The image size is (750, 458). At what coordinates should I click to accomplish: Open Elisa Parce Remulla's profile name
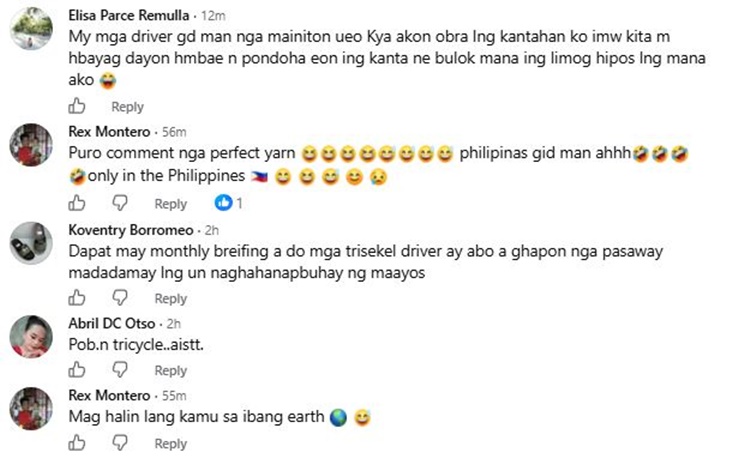pos(129,15)
